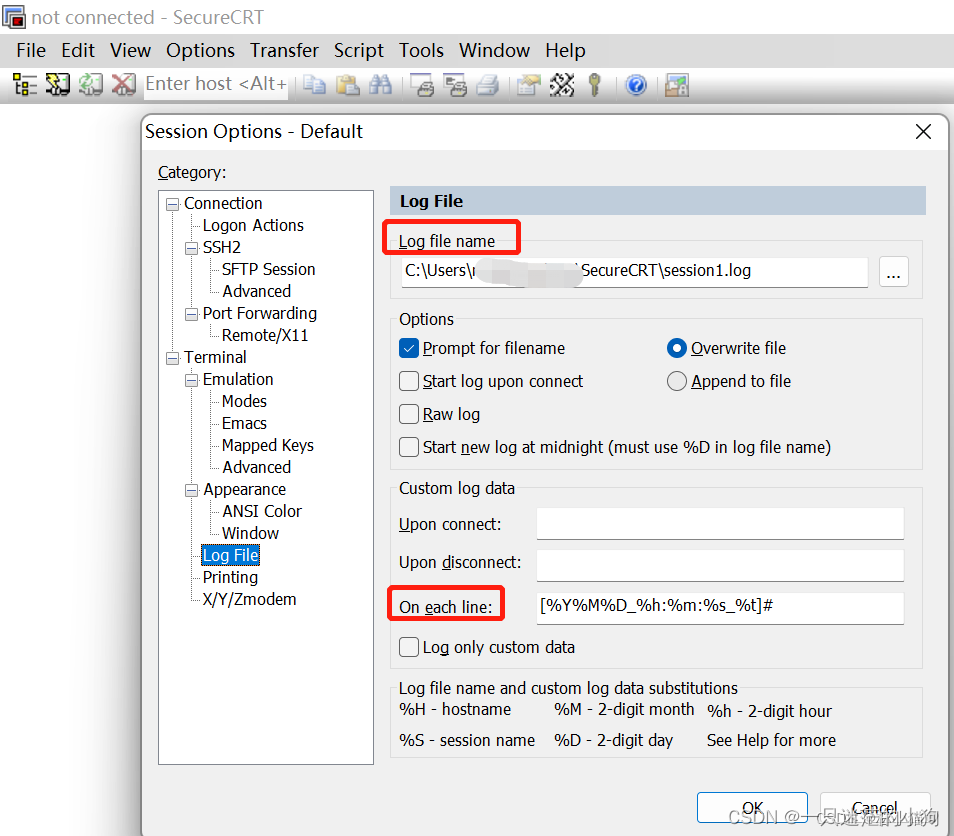
Task: Open the Window menu
Action: [494, 51]
